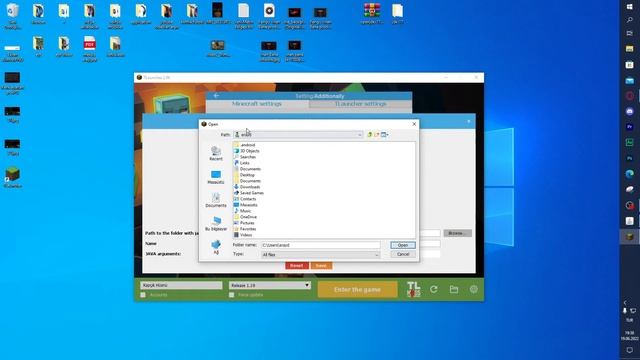Select the Videos folder

(243, 235)
